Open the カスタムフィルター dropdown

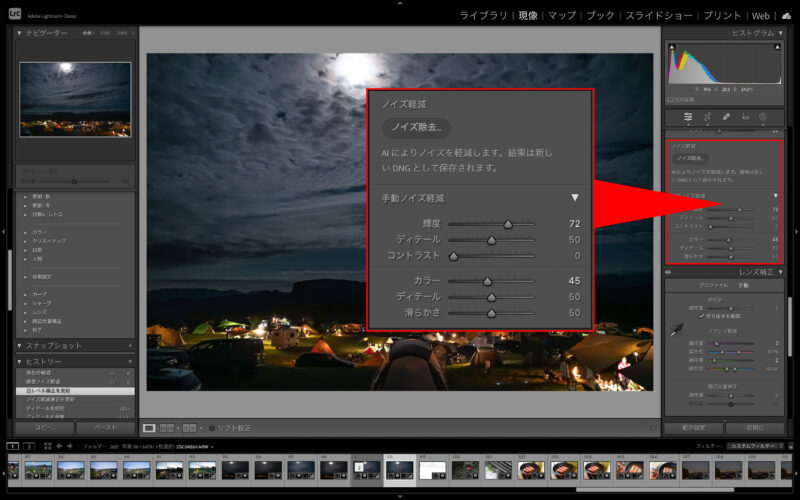point(756,445)
